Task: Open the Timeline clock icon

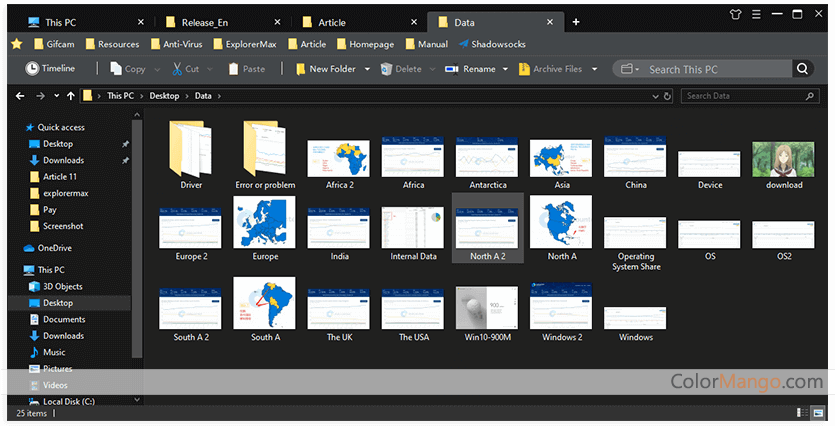Action: (30, 69)
